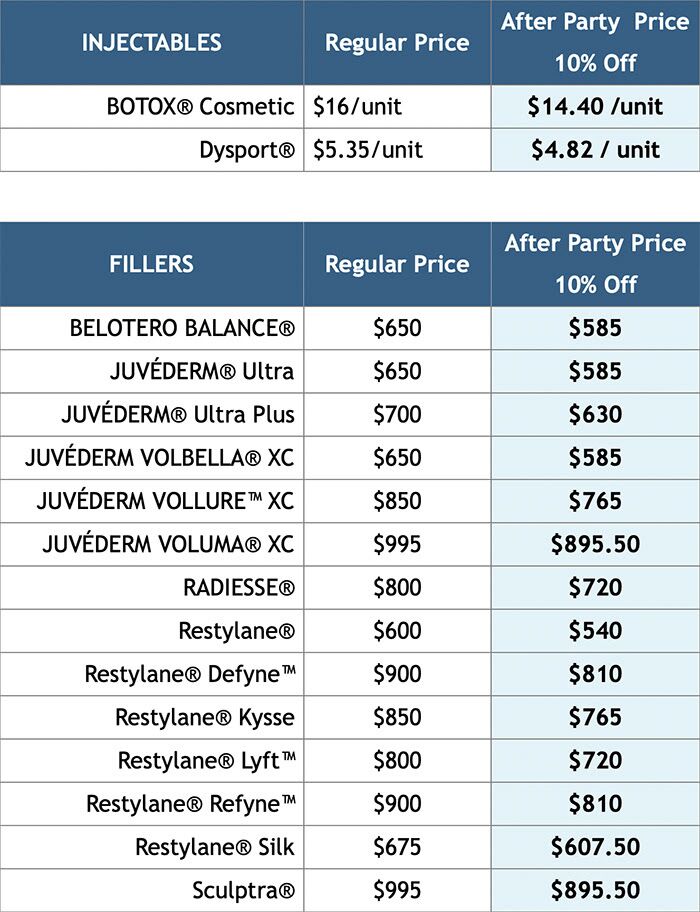700x912 pixels.
Task: Select the Sculptra® product name
Action: point(244,890)
